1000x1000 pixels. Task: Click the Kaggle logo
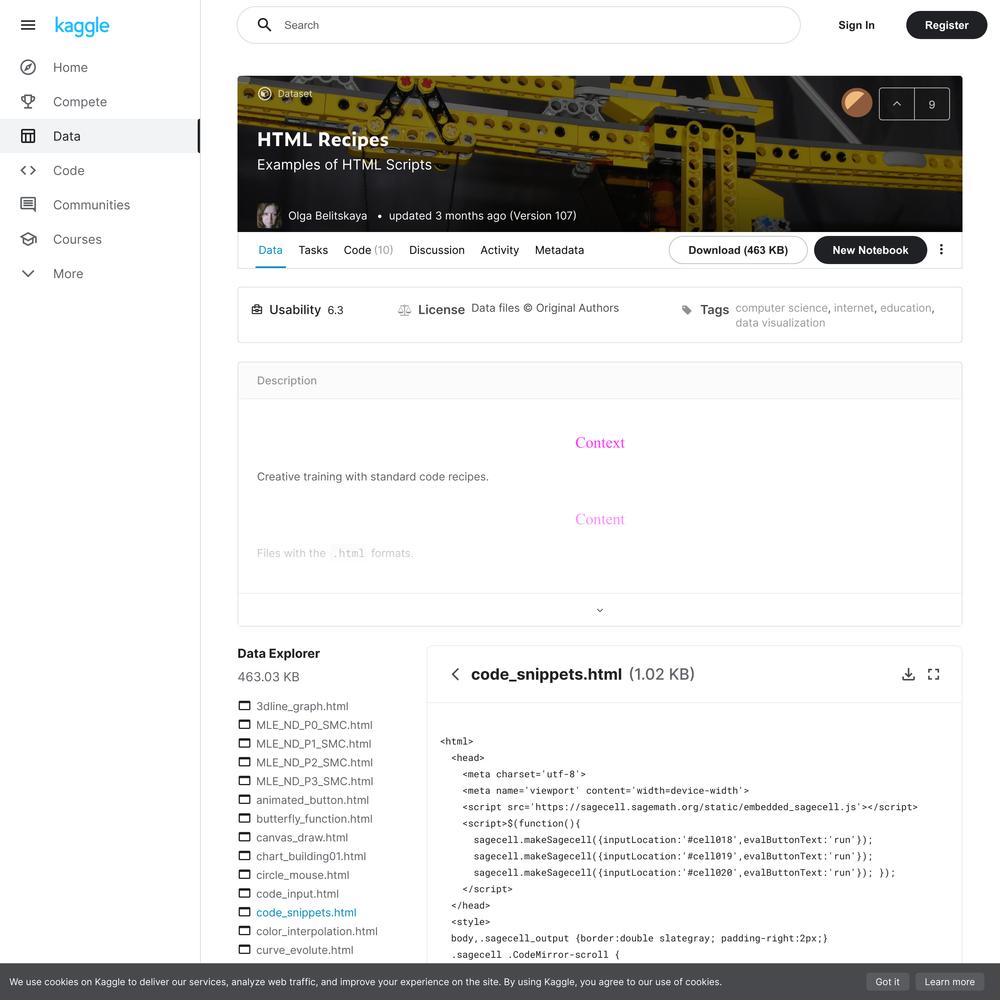pos(82,26)
